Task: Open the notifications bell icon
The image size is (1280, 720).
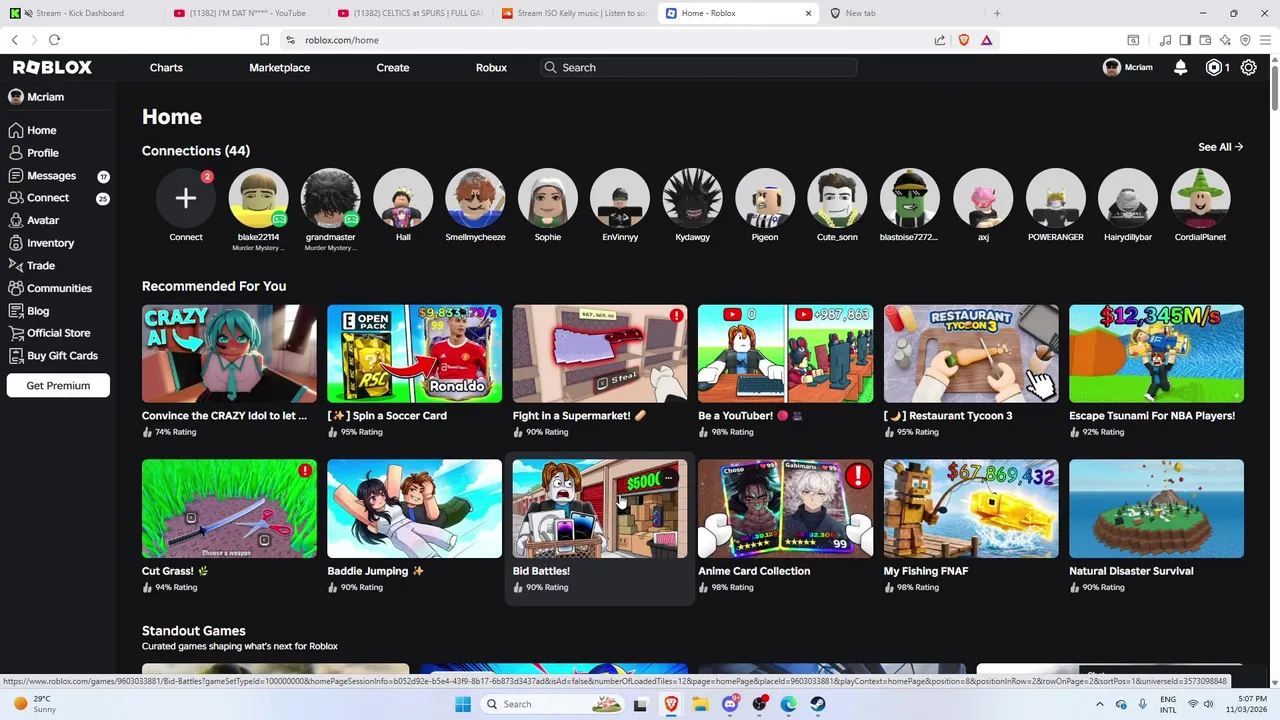Action: (x=1181, y=67)
